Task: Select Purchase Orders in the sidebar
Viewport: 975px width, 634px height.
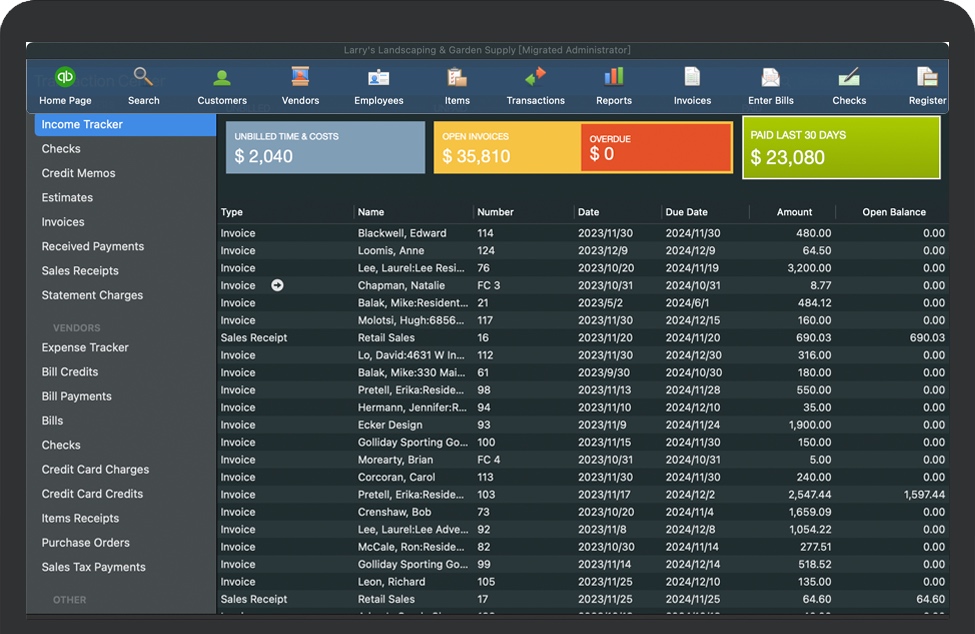Action: click(x=85, y=543)
